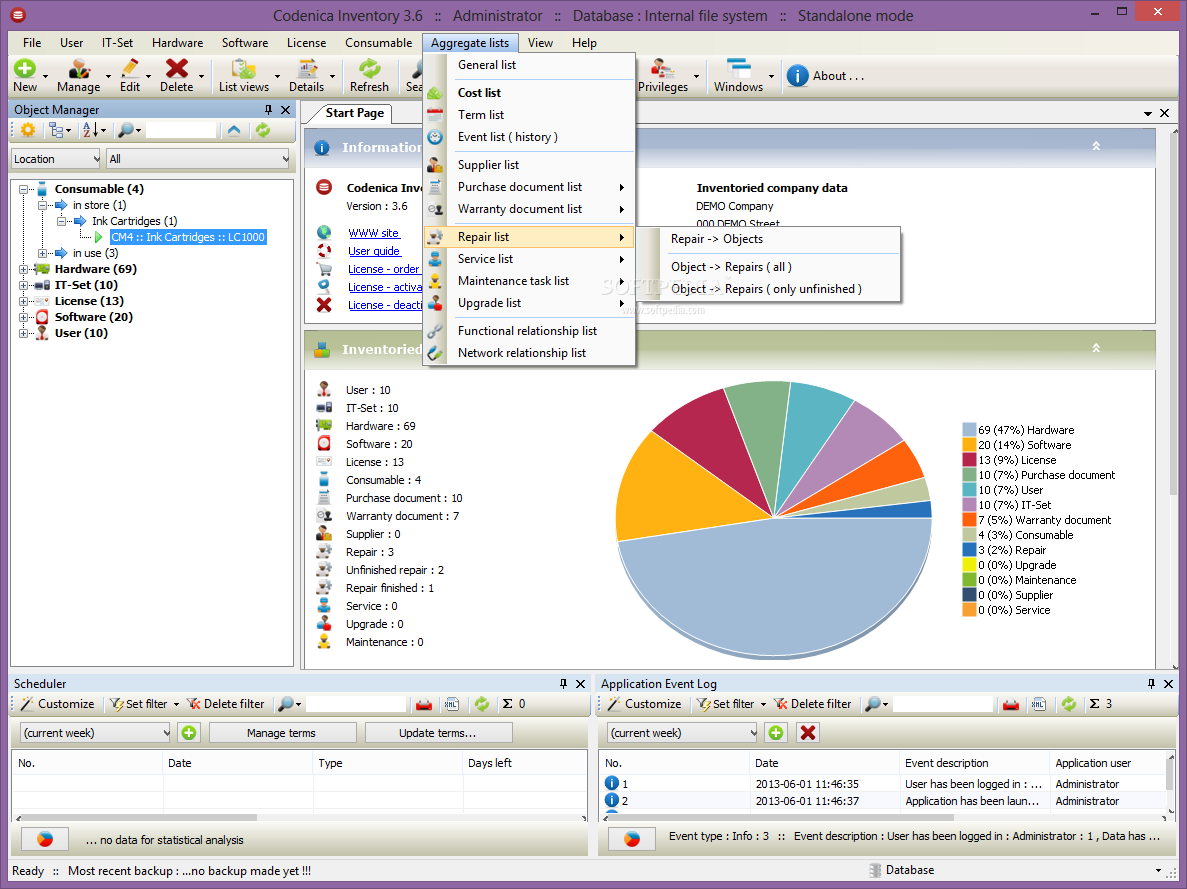This screenshot has width=1187, height=889.
Task: Click the Update terms... button
Action: pos(438,733)
